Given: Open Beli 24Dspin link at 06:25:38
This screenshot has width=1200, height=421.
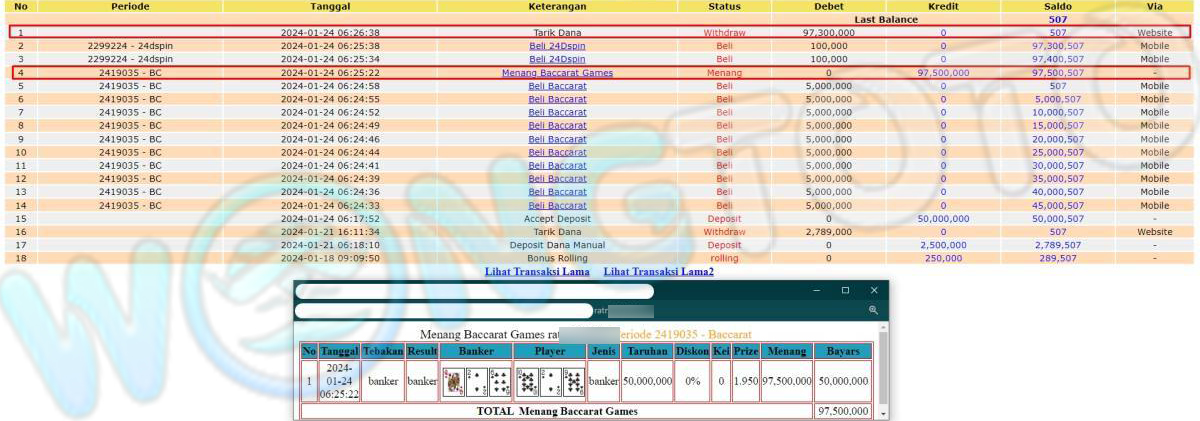Looking at the screenshot, I should 557,46.
